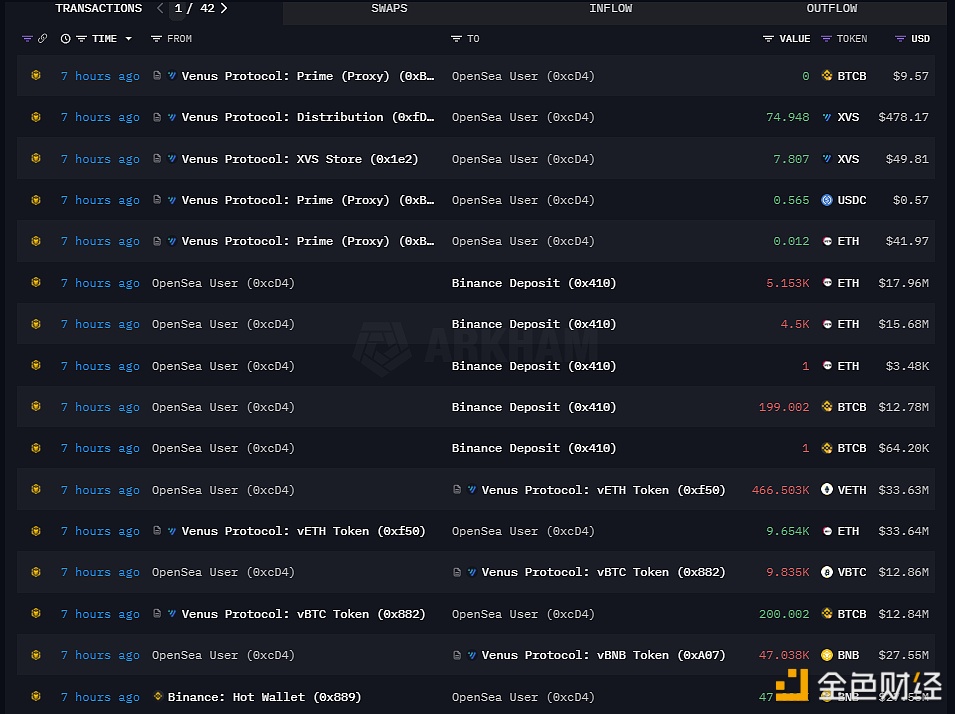Viewport: 955px width, 714px height.
Task: Open Venus Protocol: vBNB Token (0xA07)
Action: click(x=603, y=655)
